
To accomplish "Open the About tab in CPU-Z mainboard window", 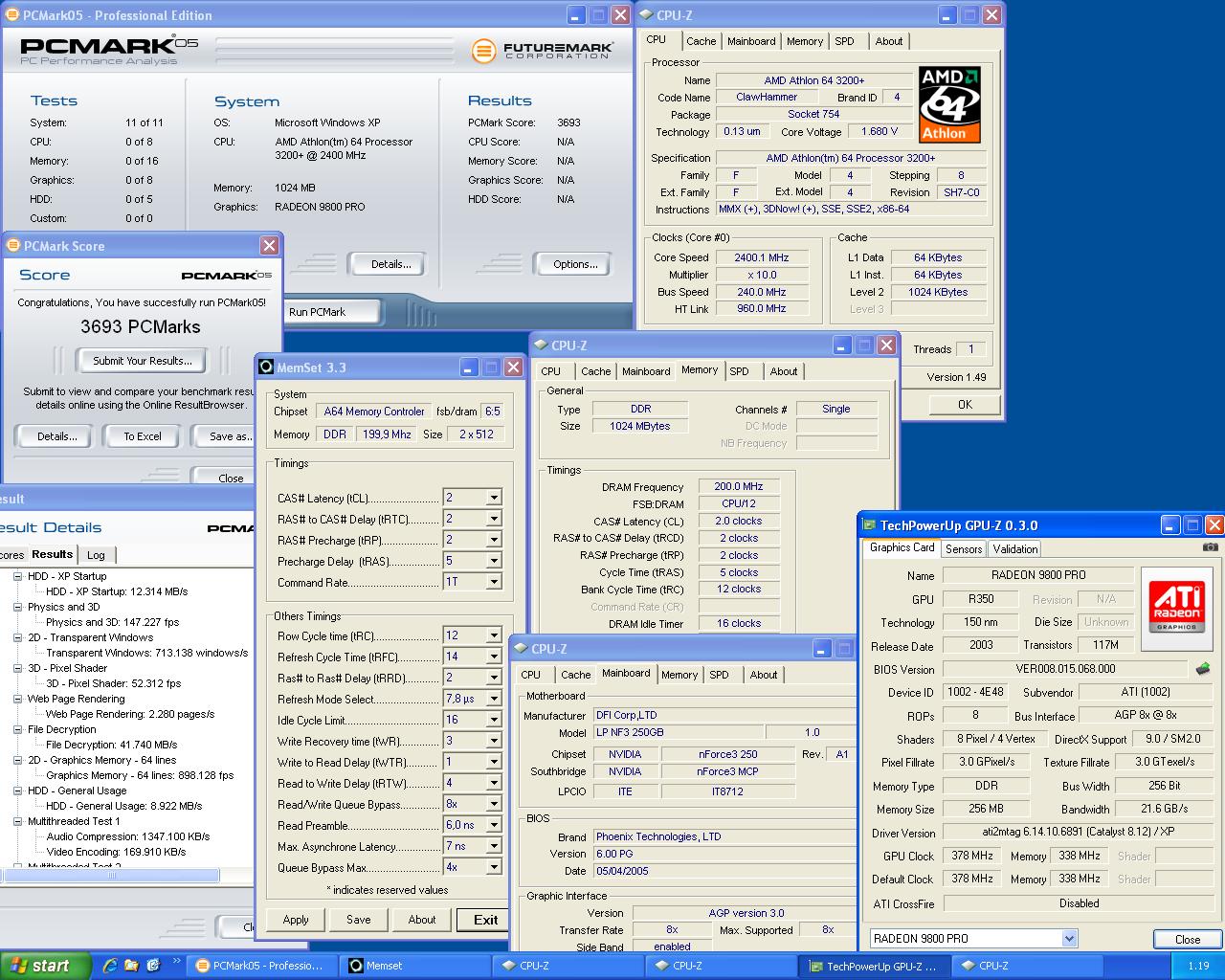I will (x=764, y=675).
